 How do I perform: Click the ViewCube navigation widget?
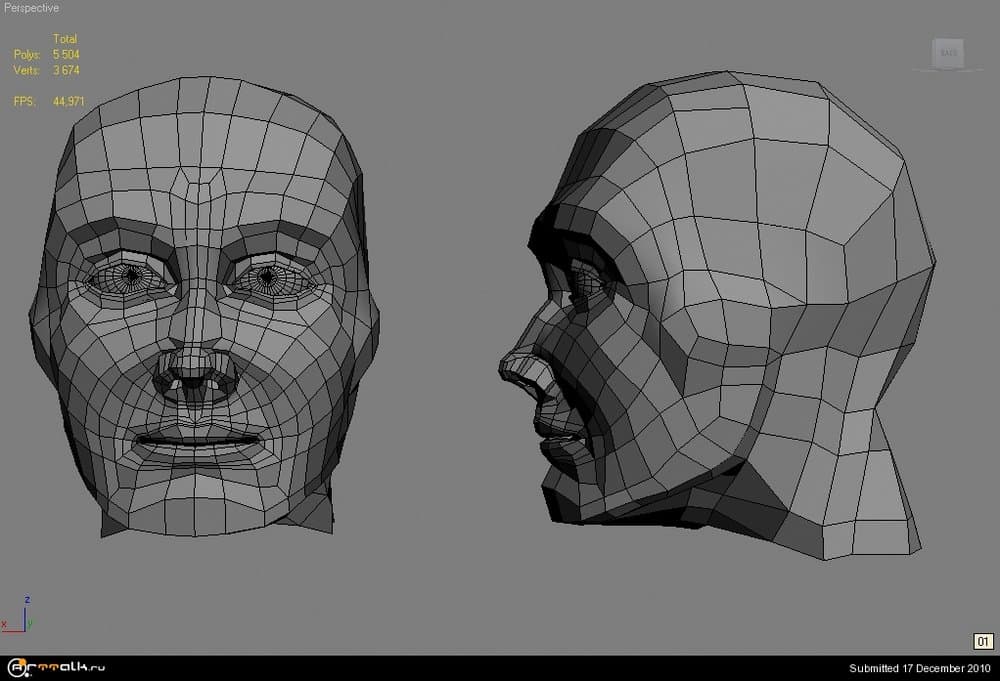(948, 53)
